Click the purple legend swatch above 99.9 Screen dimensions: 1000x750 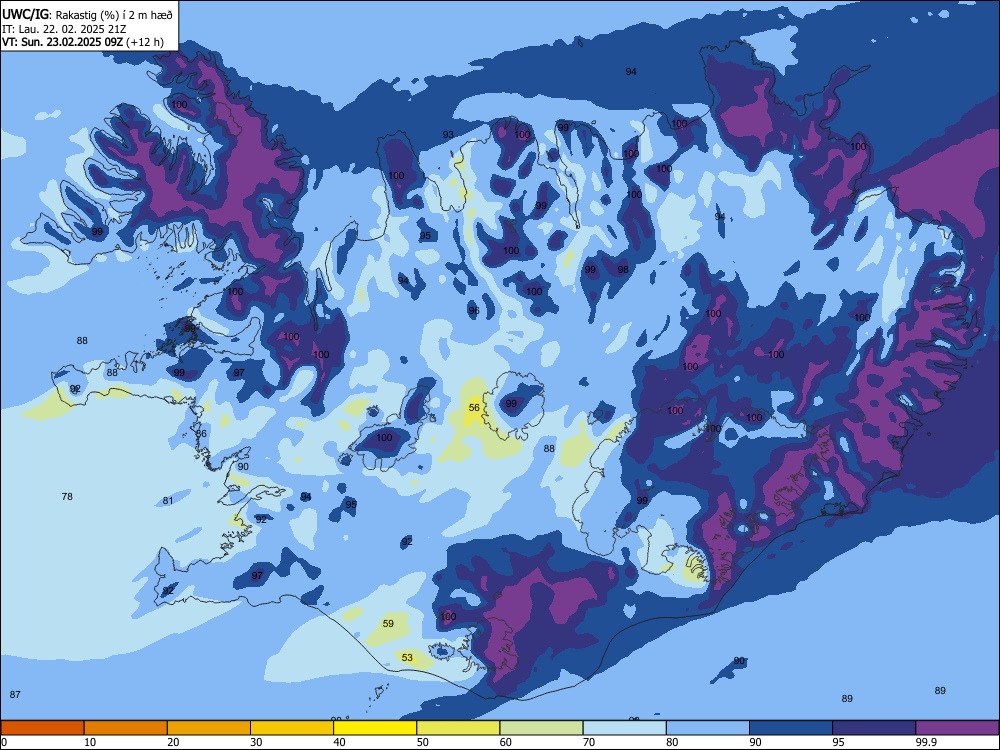[957, 728]
